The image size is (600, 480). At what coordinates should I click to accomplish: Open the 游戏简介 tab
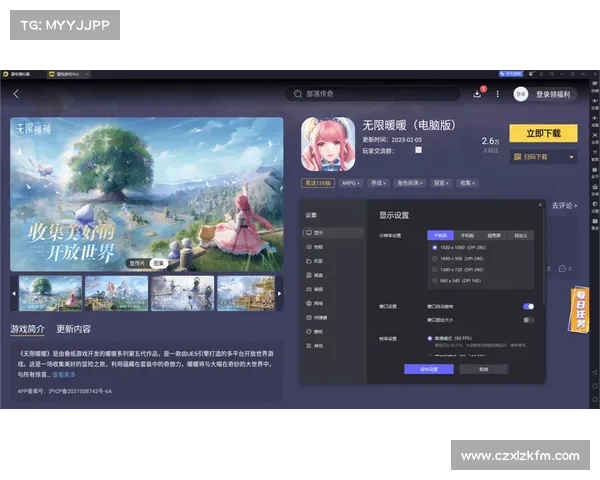click(27, 329)
